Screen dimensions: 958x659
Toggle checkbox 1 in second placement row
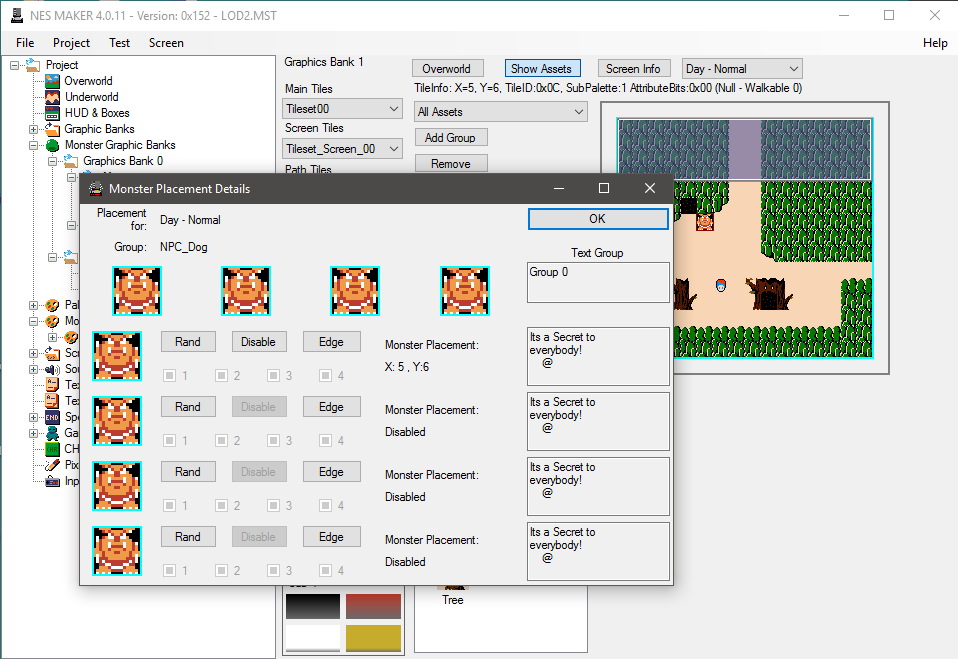[170, 440]
